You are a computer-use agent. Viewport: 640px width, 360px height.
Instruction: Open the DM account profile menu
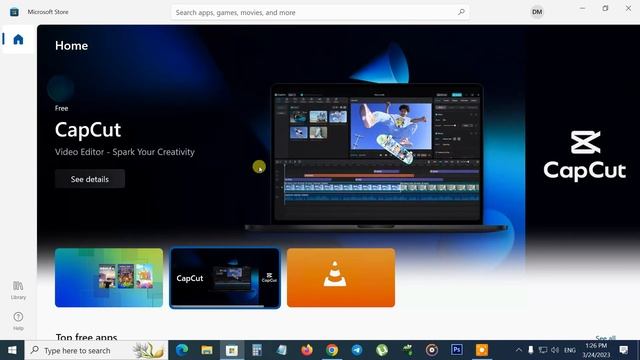click(x=537, y=12)
